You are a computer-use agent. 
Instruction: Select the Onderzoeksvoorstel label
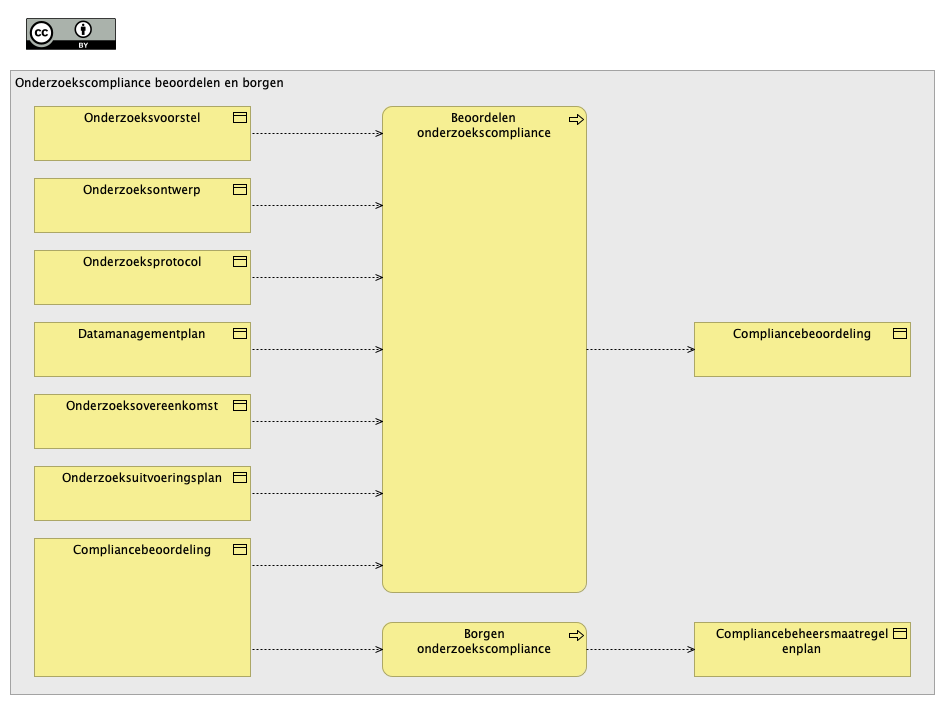[x=142, y=118]
